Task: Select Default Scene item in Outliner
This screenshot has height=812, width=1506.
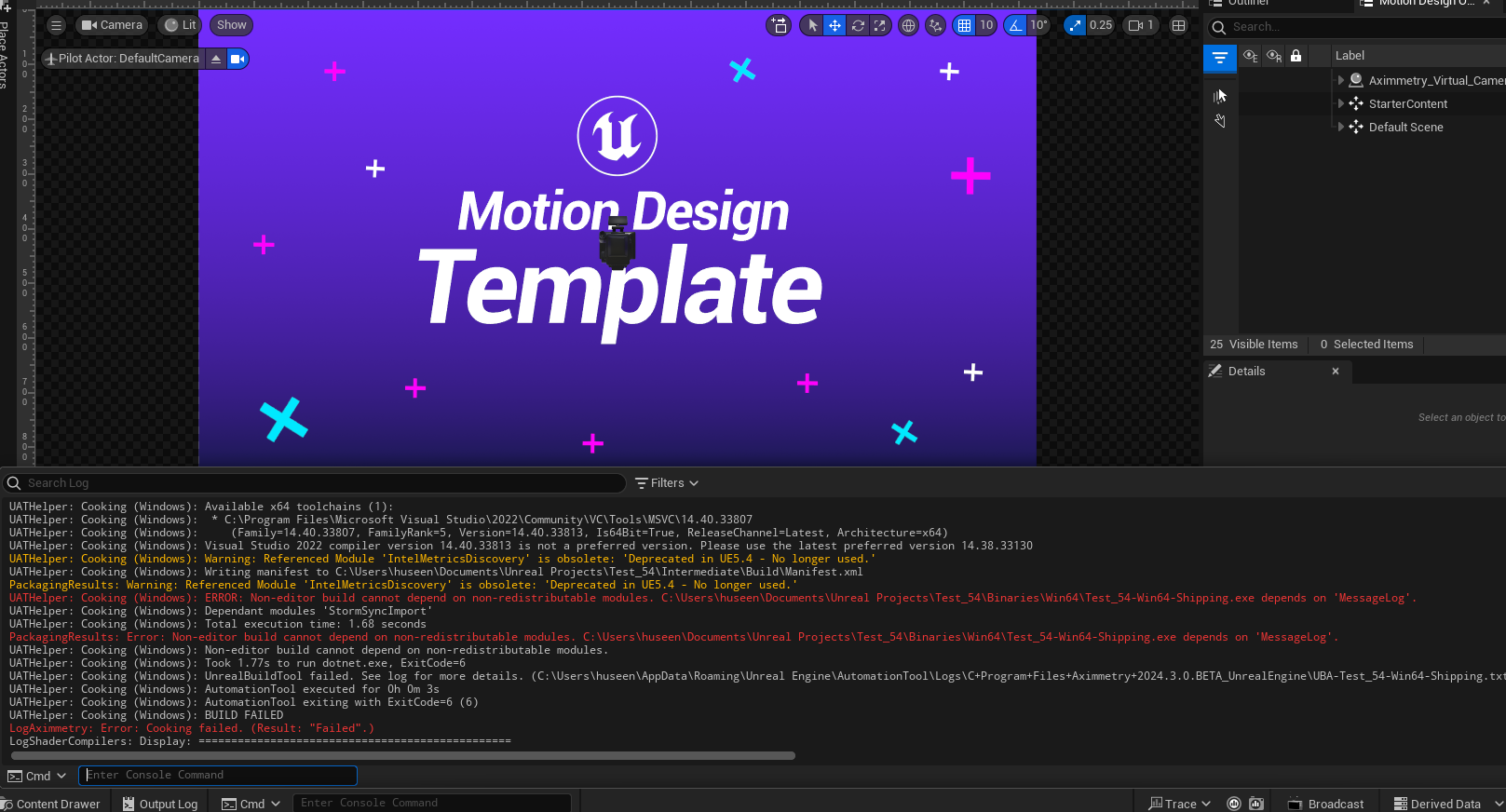Action: pyautogui.click(x=1405, y=128)
